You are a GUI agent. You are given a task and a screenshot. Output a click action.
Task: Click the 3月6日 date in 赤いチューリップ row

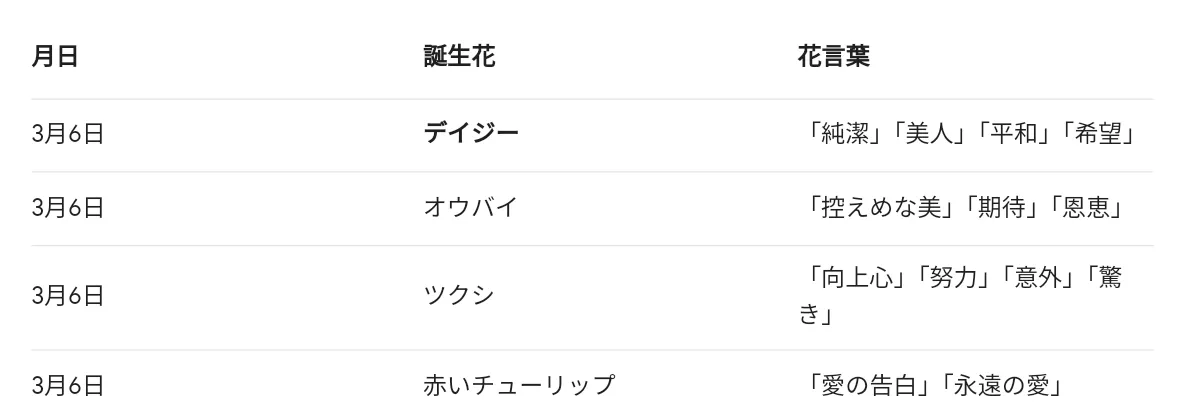click(68, 384)
